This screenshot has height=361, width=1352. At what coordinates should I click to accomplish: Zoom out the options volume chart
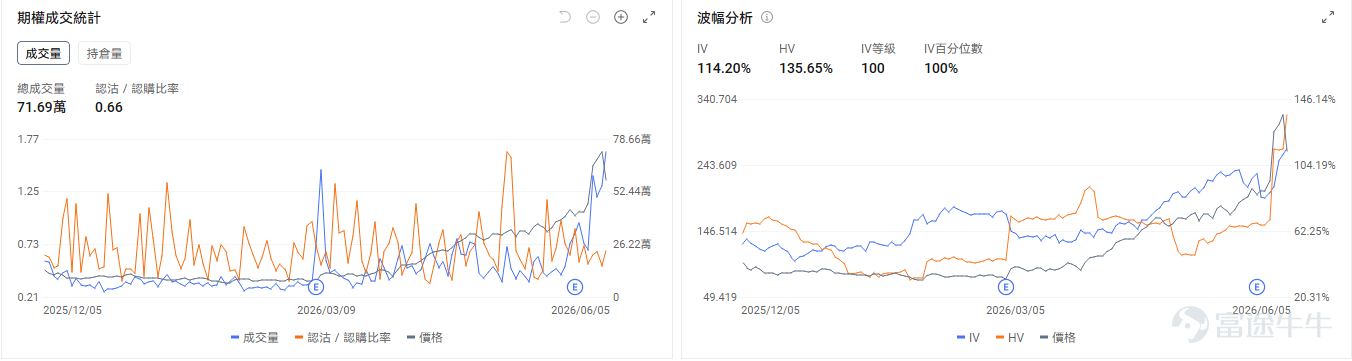[x=593, y=17]
